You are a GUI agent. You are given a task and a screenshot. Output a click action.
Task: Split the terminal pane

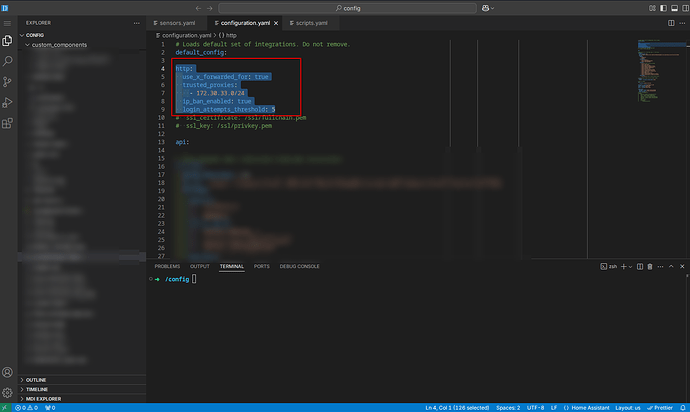point(640,266)
